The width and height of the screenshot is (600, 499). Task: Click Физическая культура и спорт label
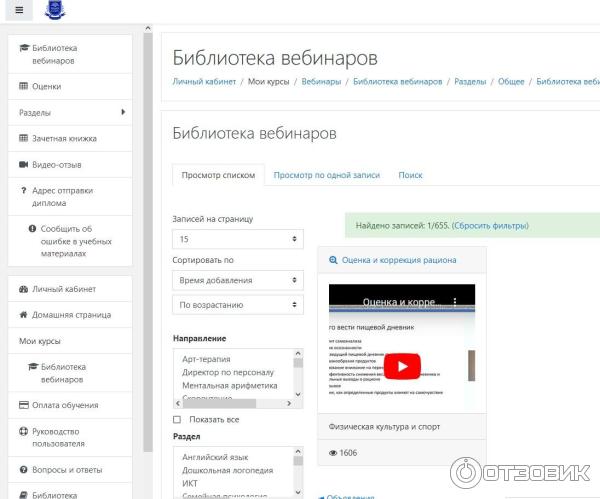pos(384,427)
